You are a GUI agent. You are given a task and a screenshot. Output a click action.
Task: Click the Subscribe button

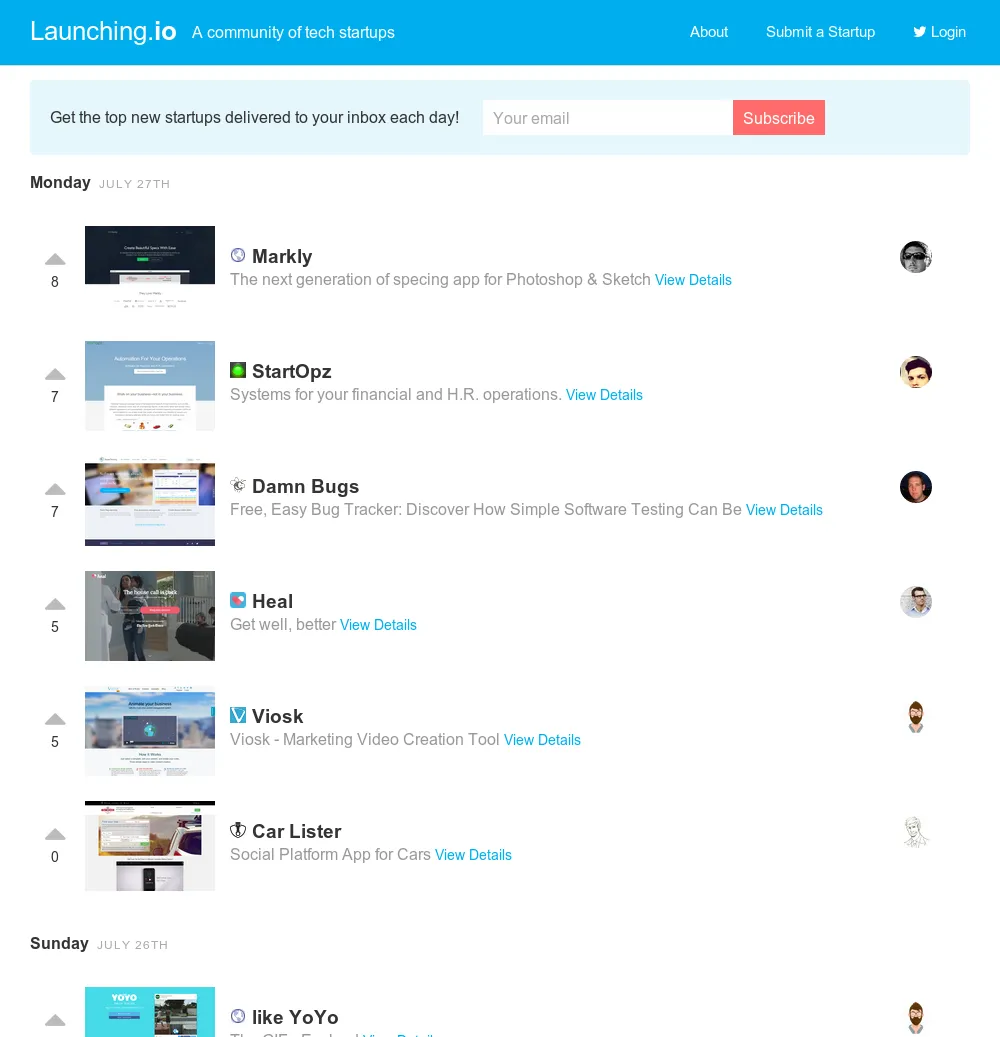point(778,118)
